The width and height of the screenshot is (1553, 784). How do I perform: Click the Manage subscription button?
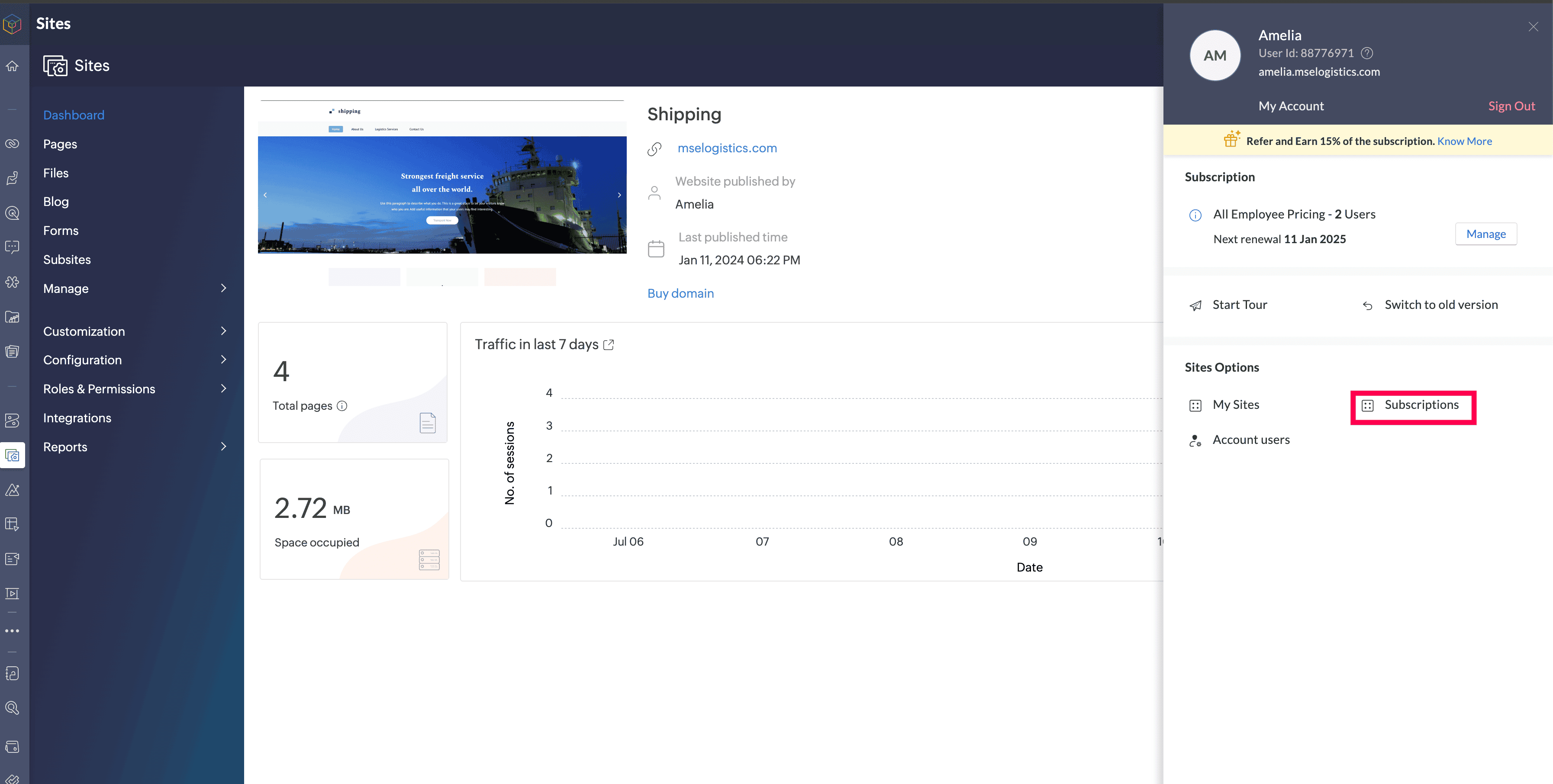point(1485,234)
